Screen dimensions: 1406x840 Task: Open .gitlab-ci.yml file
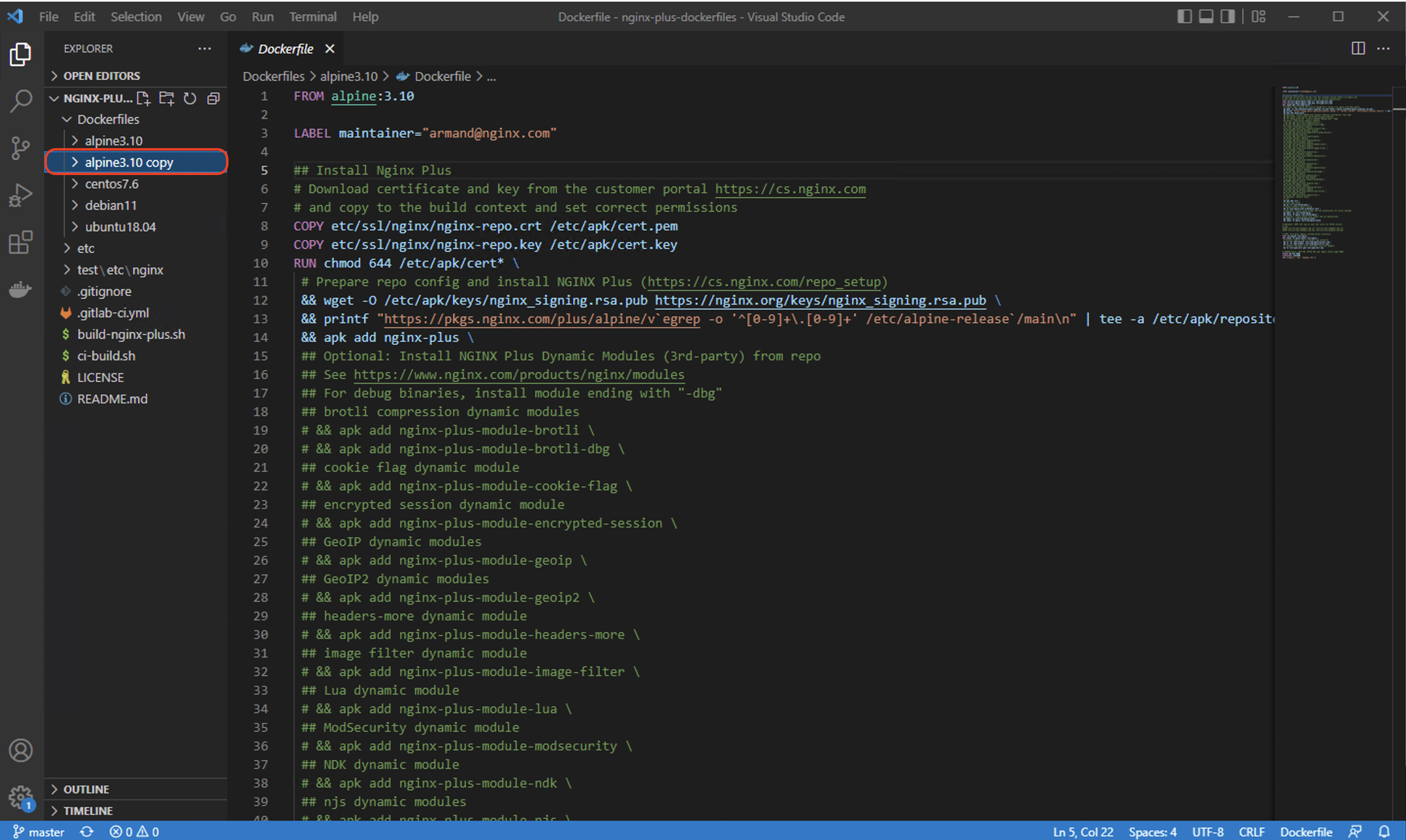click(136, 313)
